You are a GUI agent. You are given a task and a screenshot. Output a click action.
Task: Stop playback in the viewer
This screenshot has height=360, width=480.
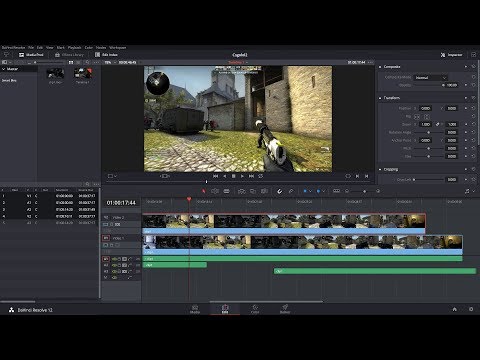[234, 176]
